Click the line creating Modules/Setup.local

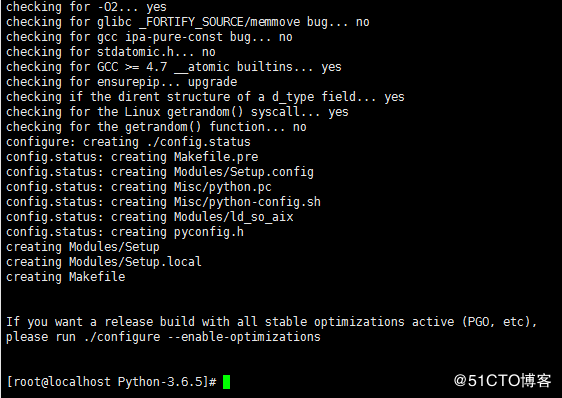click(104, 261)
